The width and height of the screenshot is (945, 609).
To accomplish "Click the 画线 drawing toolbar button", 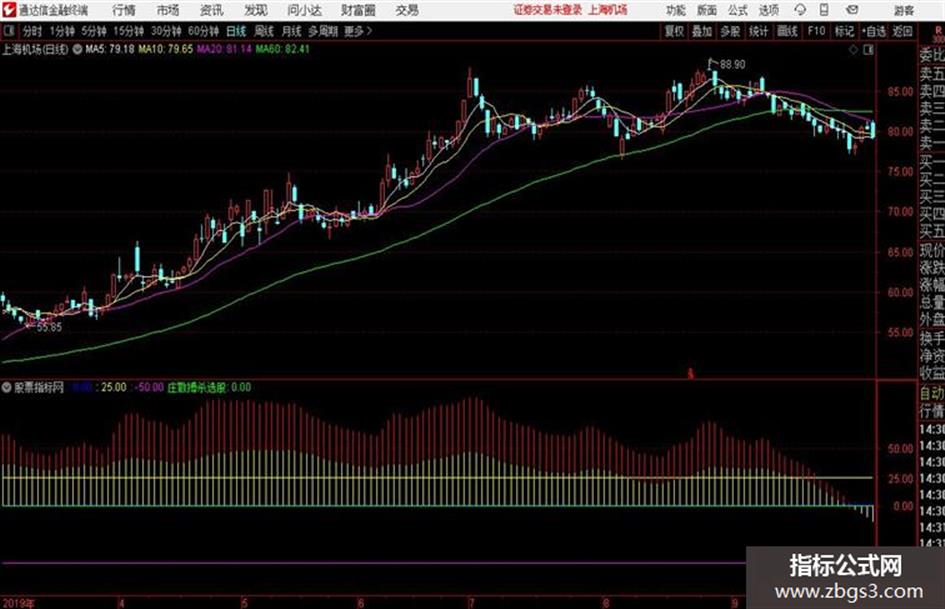I will tap(787, 31).
